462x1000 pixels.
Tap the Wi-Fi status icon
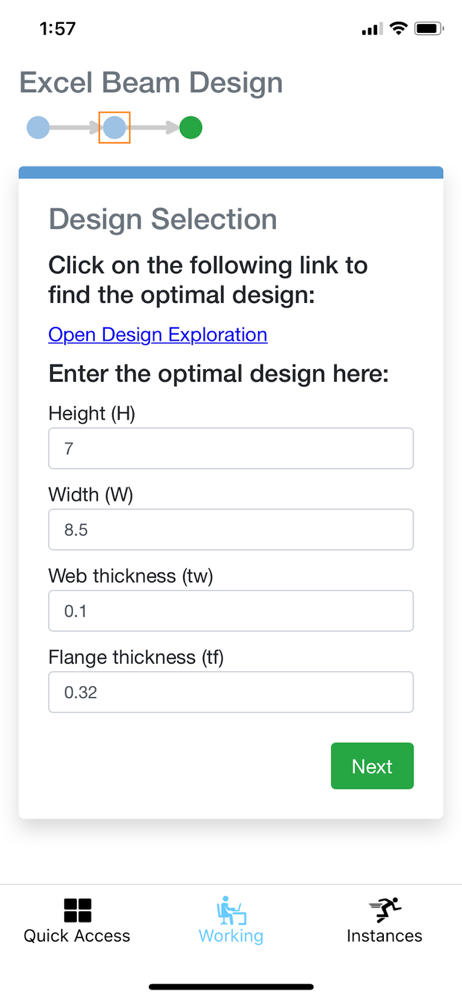click(x=399, y=29)
